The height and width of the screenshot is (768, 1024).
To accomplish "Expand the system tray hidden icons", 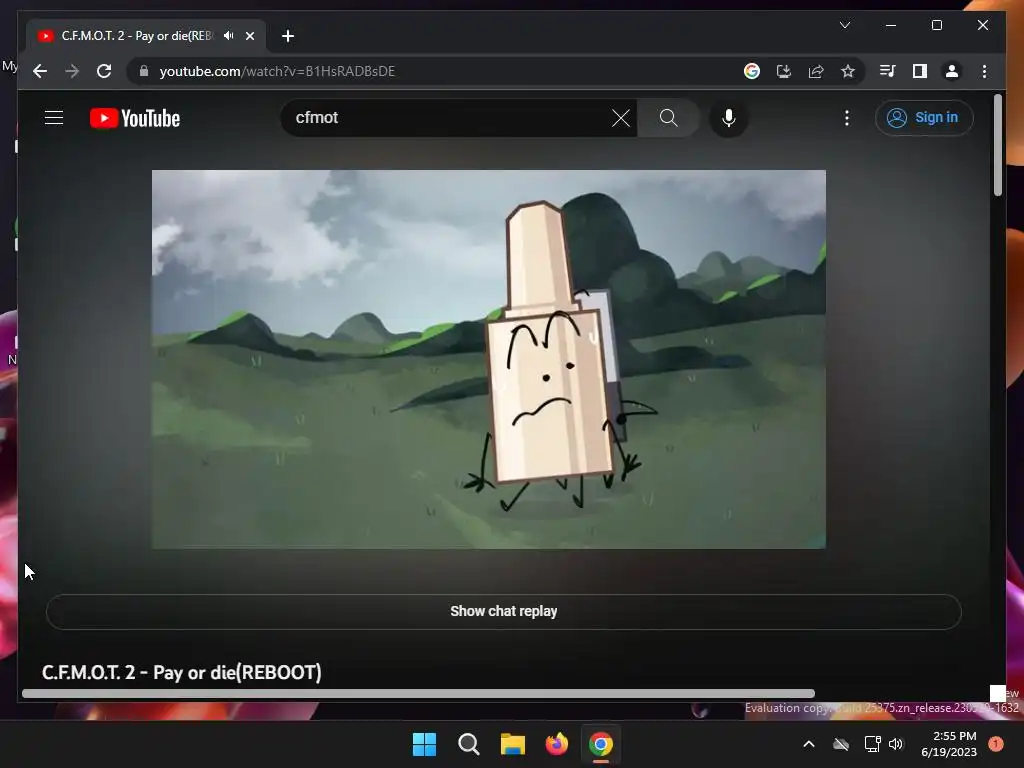I will click(x=808, y=744).
